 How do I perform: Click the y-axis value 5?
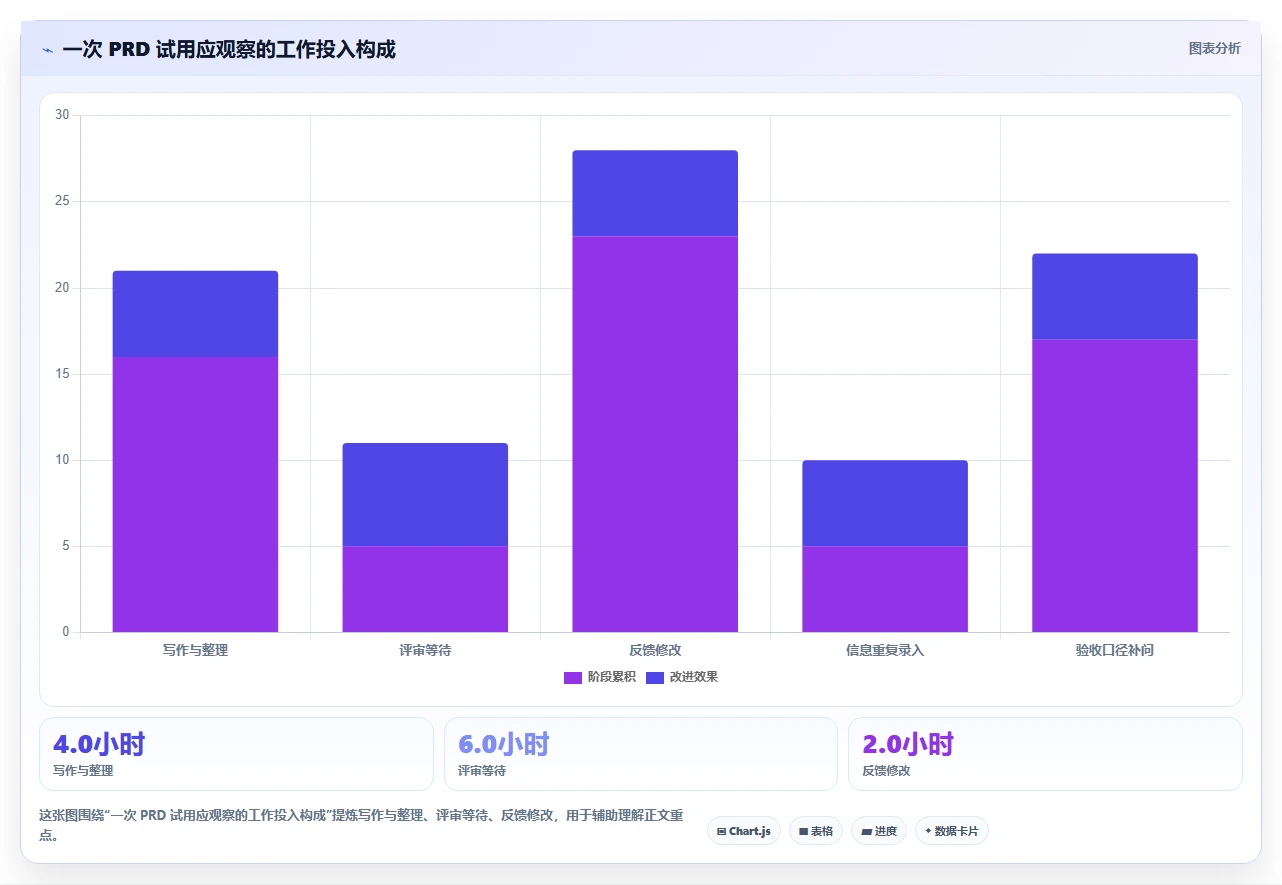click(65, 546)
